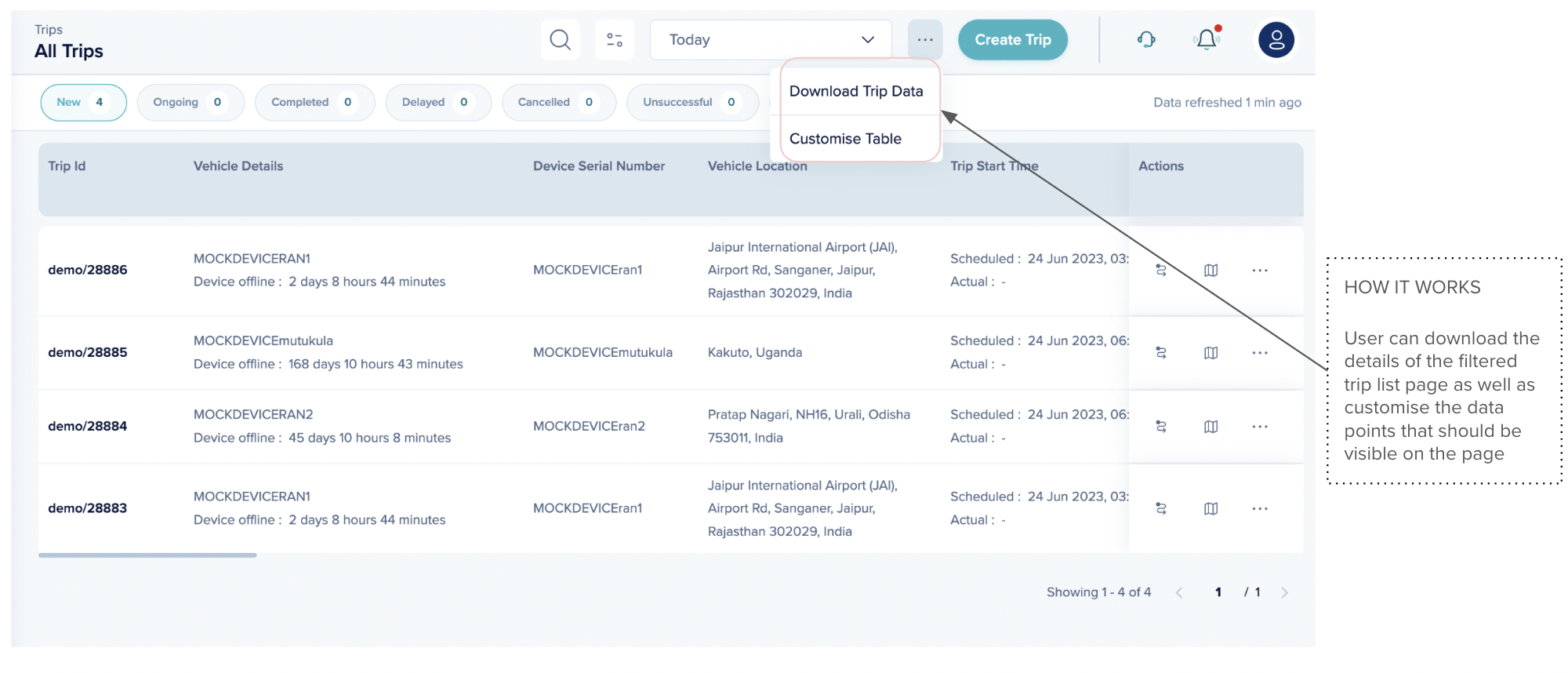The height and width of the screenshot is (673, 1568).
Task: Choose Customise Table from the menu
Action: (845, 139)
